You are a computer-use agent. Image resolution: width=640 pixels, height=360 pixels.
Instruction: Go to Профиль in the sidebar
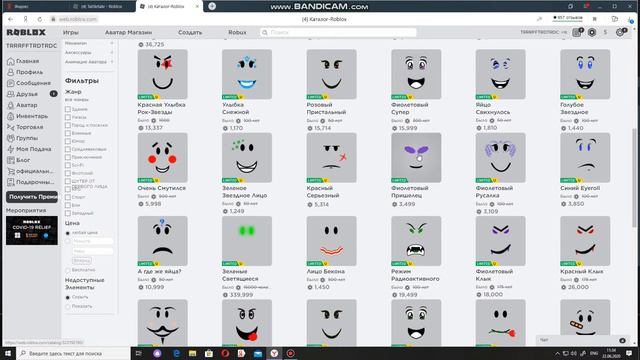click(25, 72)
